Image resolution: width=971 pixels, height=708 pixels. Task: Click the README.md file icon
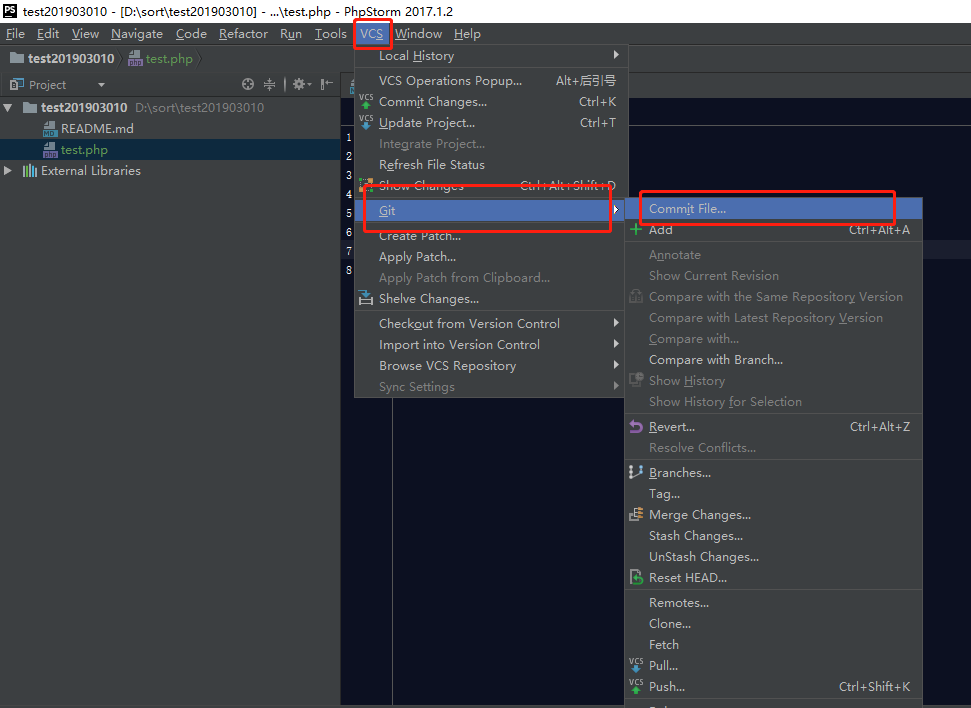coord(50,129)
